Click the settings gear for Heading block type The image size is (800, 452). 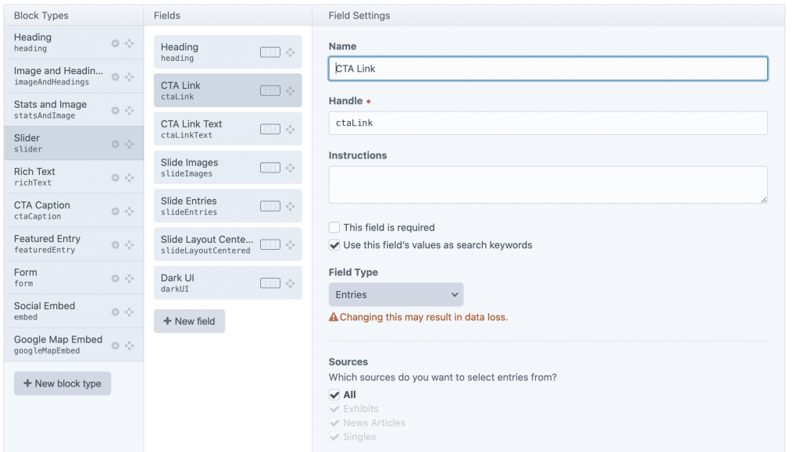pyautogui.click(x=115, y=43)
